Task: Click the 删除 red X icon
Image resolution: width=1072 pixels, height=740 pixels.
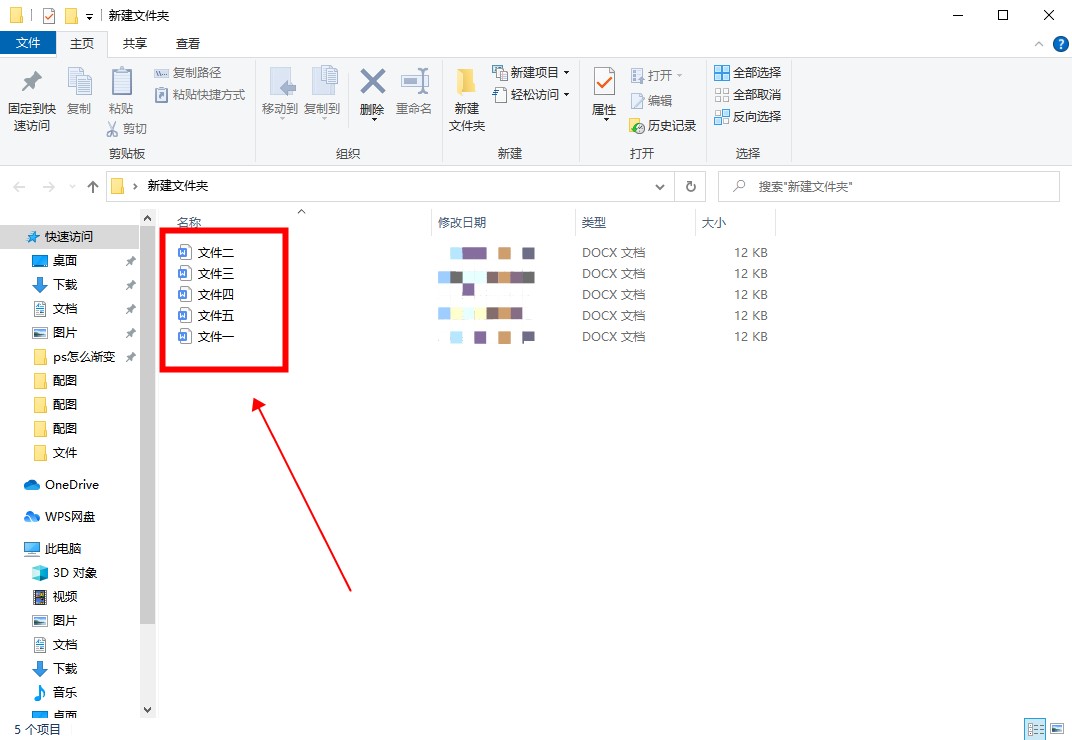Action: point(372,82)
